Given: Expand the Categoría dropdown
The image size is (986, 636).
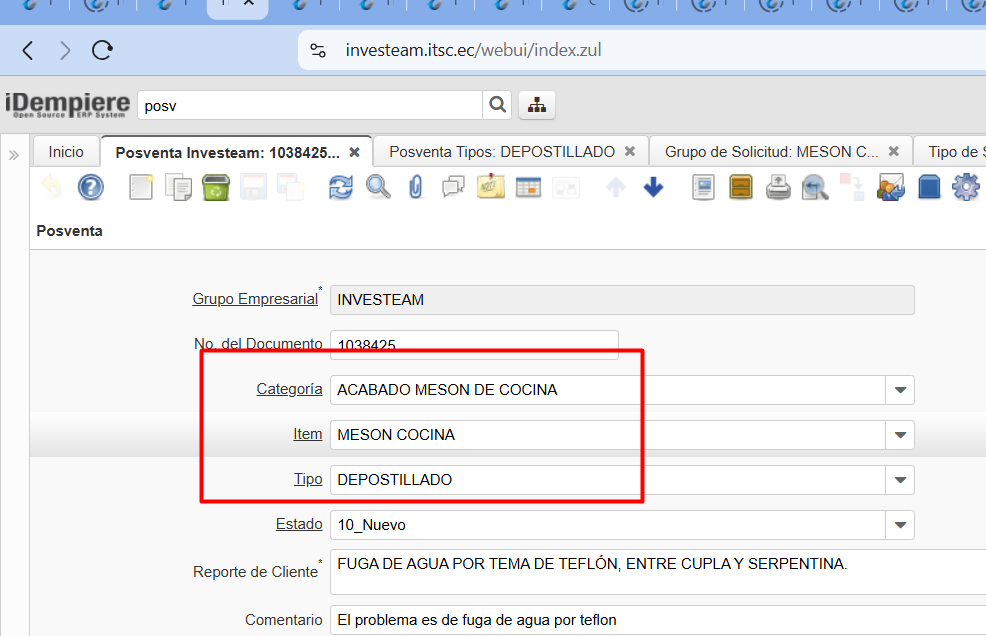Looking at the screenshot, I should pos(900,390).
